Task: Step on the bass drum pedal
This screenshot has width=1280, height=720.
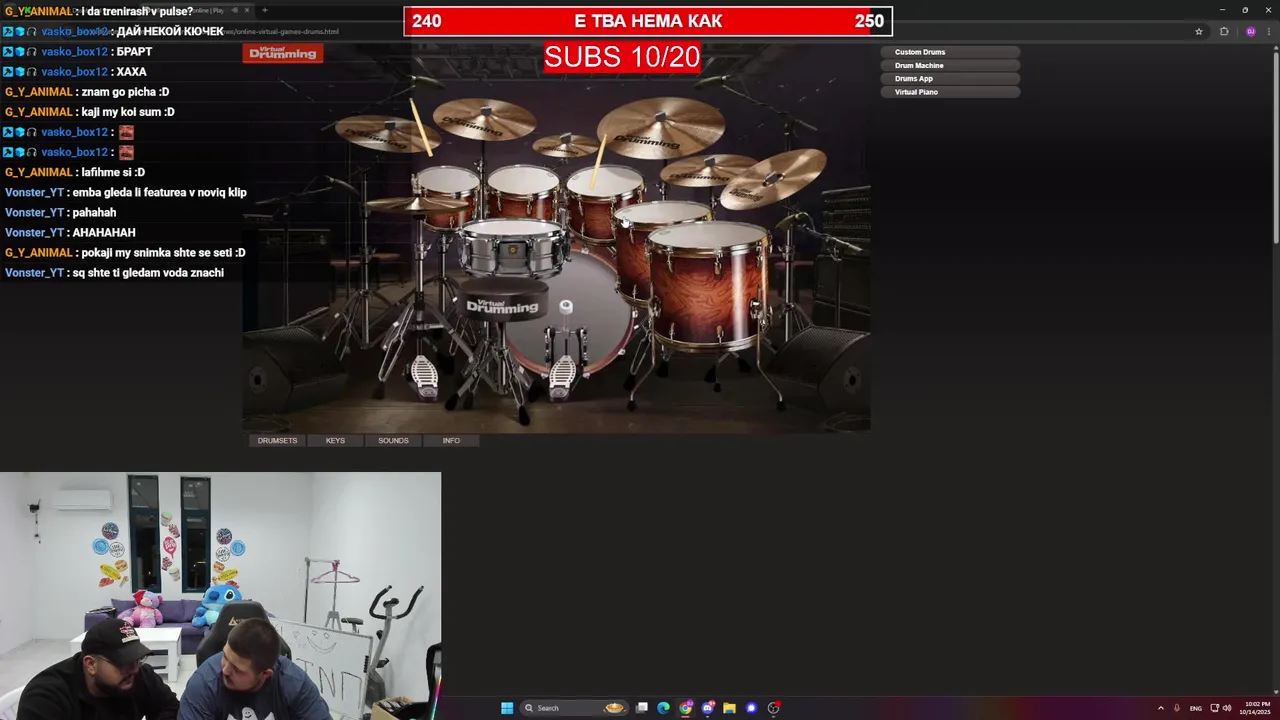Action: pos(562,380)
